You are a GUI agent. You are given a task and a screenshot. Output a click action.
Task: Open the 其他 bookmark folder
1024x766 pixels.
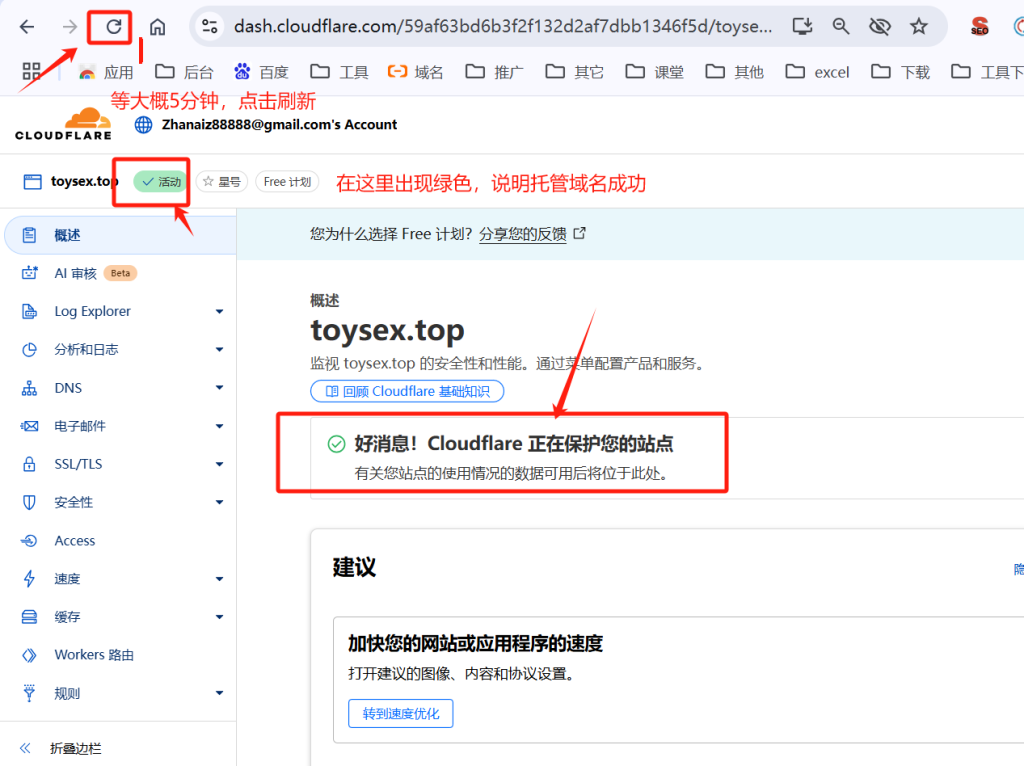pos(735,72)
